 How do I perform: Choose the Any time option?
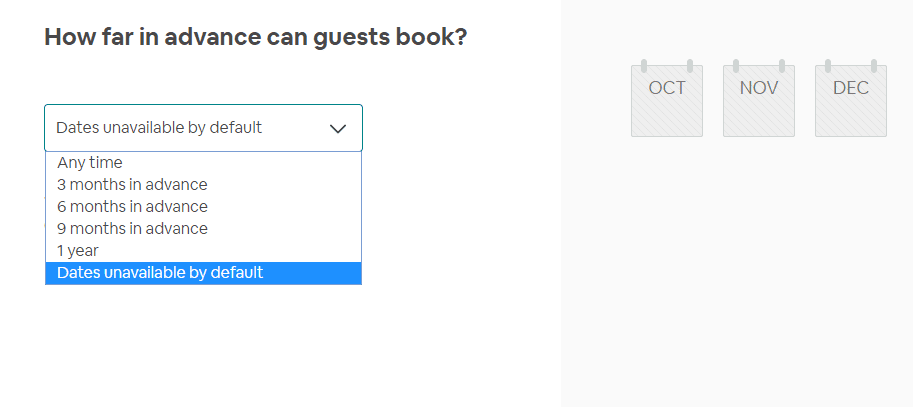pos(203,162)
